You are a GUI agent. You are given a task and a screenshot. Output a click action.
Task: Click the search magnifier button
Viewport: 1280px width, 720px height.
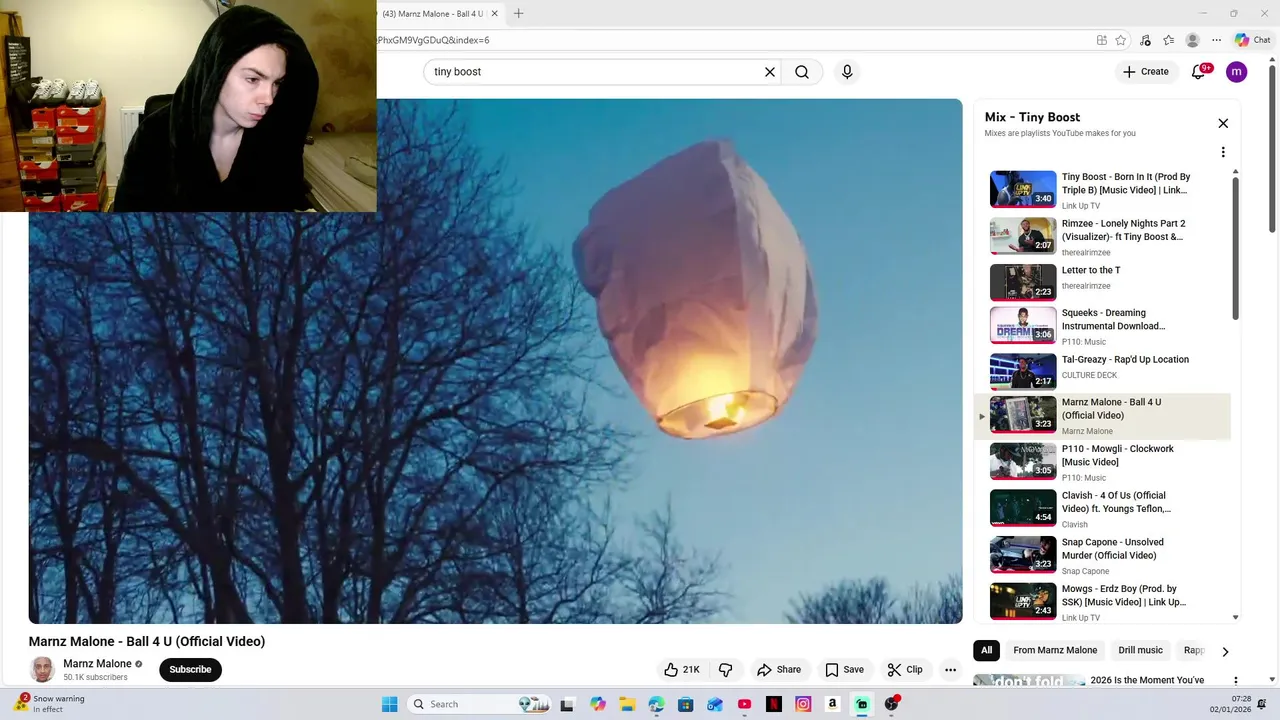[x=802, y=72]
